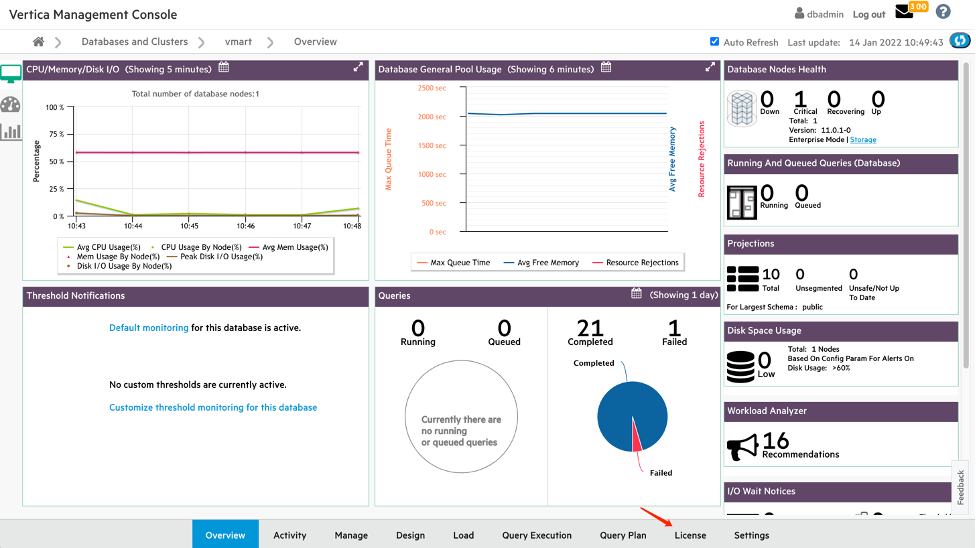This screenshot has width=976, height=548.
Task: Go to home via breadcrumb house icon
Action: click(x=39, y=42)
